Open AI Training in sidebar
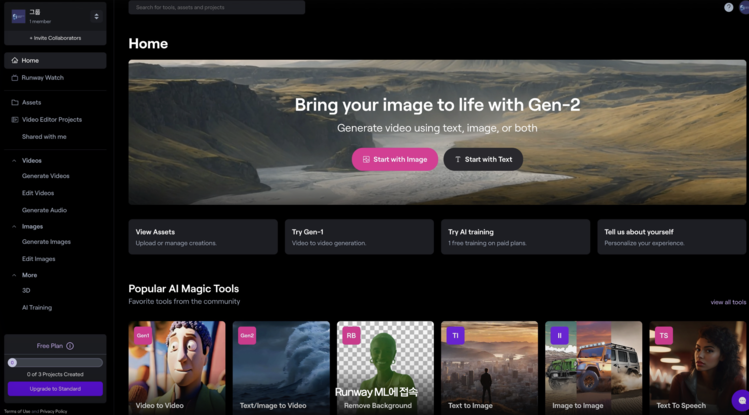This screenshot has height=415, width=749. coord(37,308)
